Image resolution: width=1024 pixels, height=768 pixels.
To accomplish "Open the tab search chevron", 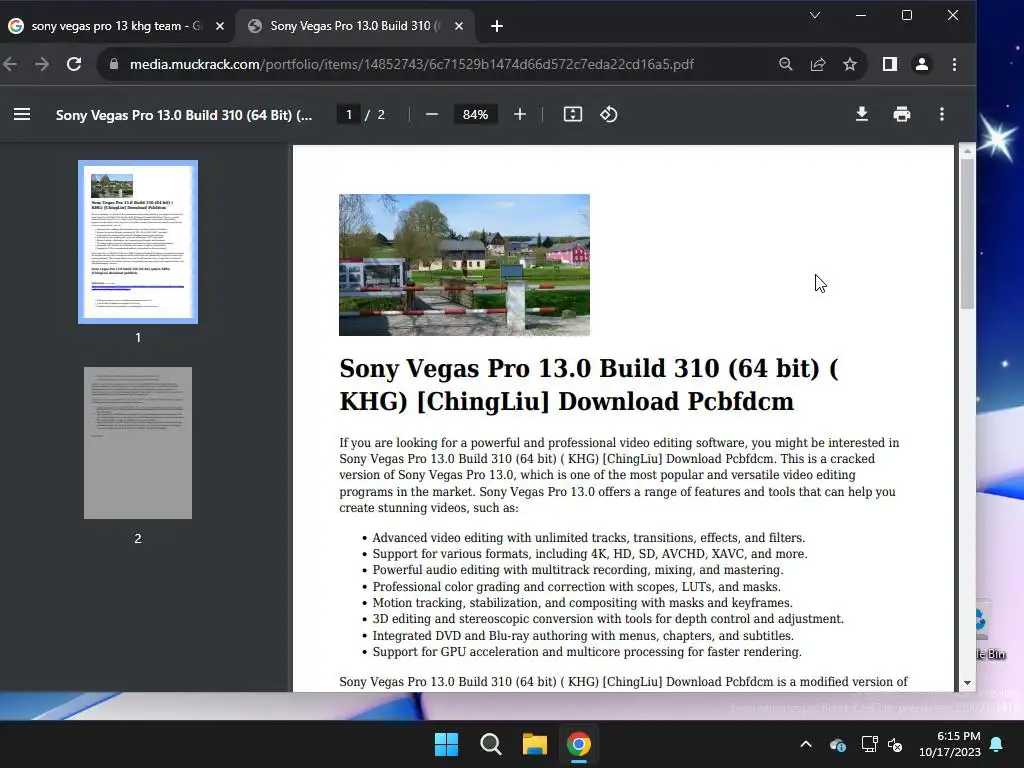I will tap(815, 15).
